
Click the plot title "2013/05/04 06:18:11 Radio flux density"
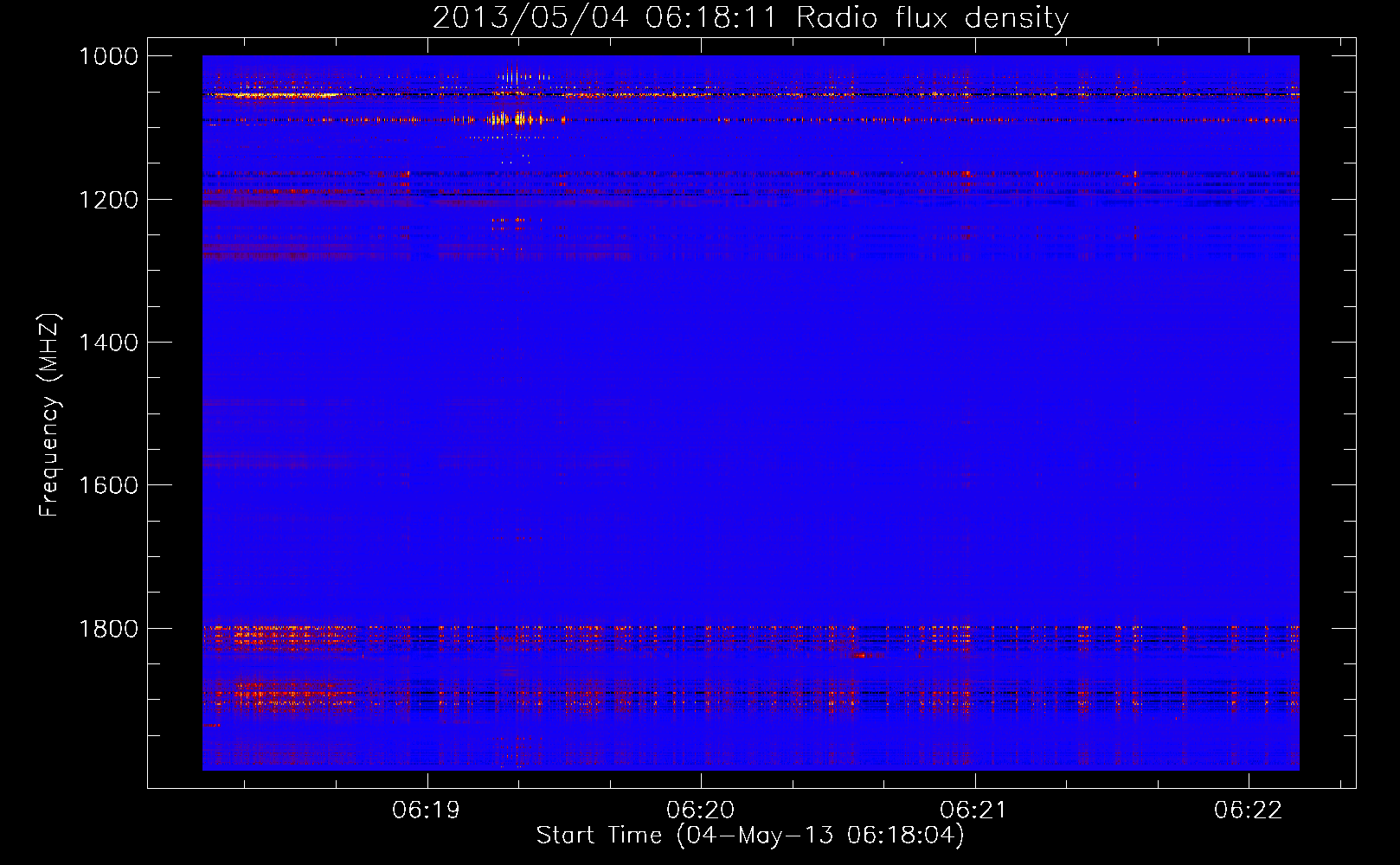point(750,17)
